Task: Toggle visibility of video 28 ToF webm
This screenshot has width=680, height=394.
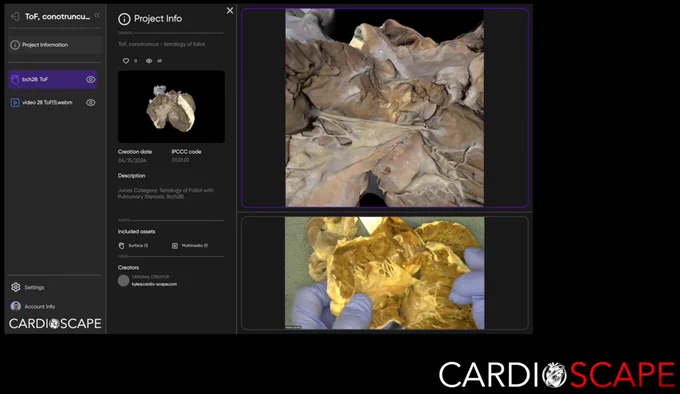Action: click(x=91, y=103)
